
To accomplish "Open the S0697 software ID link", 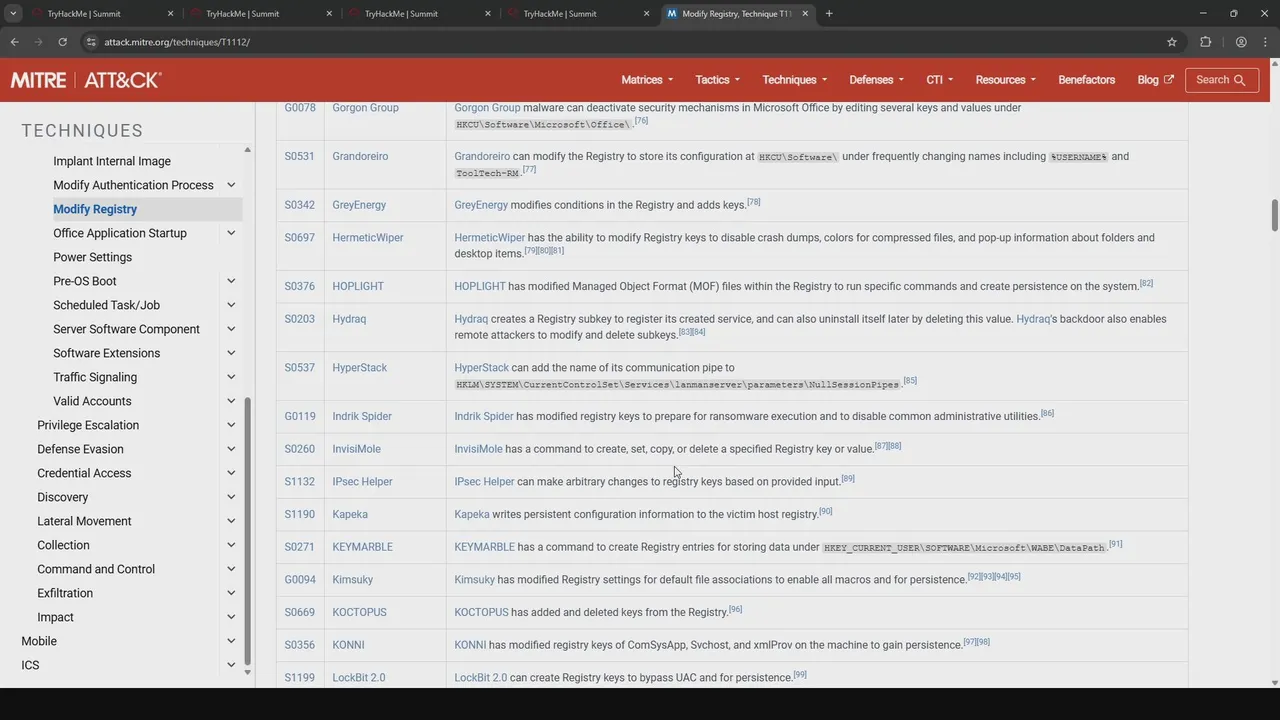I will pos(299,237).
